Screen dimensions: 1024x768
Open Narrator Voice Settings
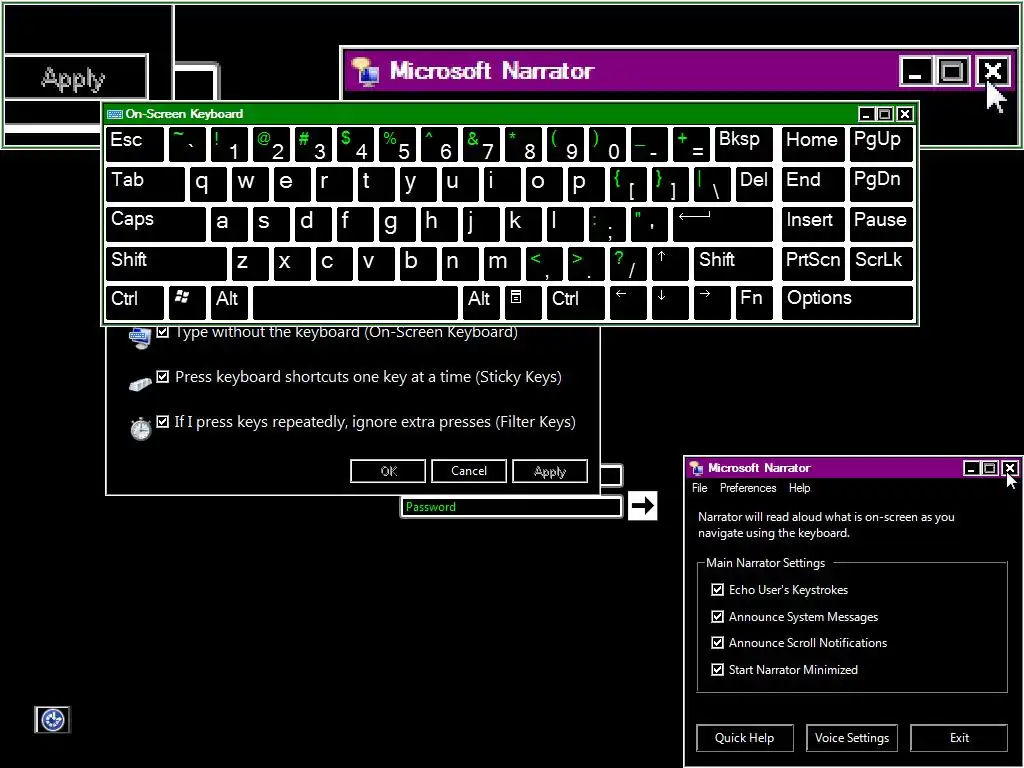(x=852, y=738)
